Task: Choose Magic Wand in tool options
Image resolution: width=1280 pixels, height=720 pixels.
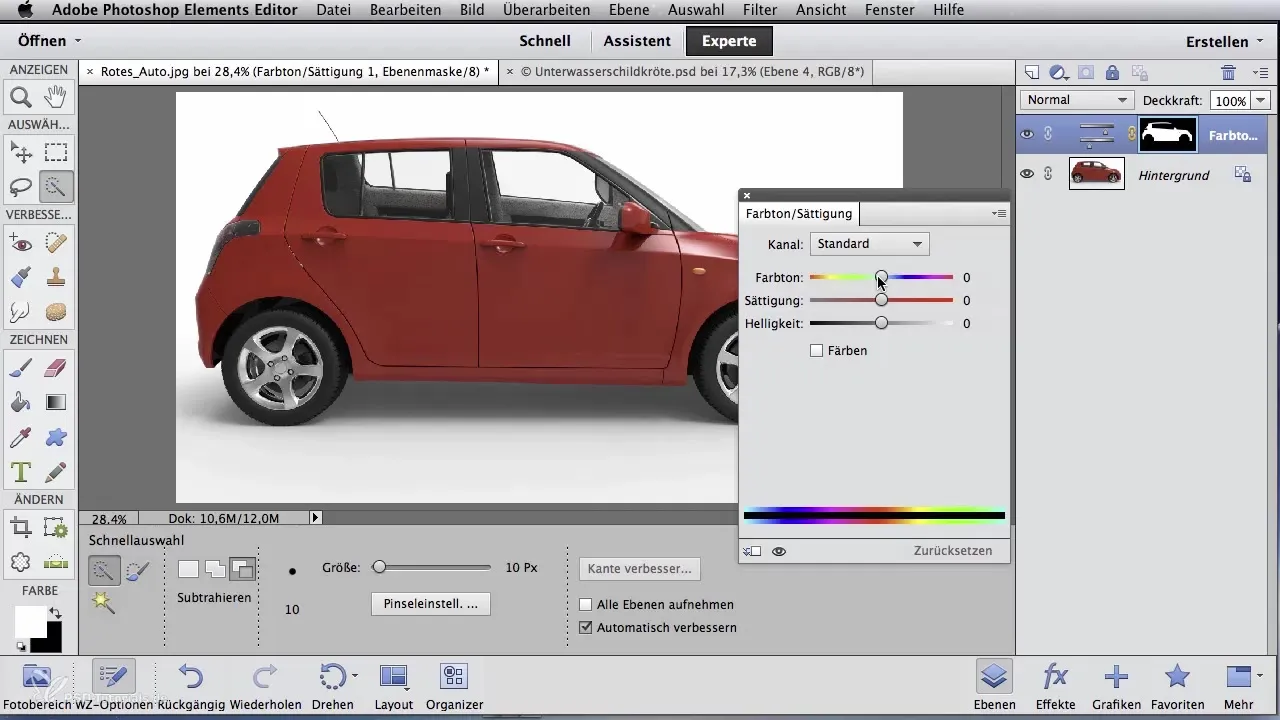Action: [x=102, y=601]
